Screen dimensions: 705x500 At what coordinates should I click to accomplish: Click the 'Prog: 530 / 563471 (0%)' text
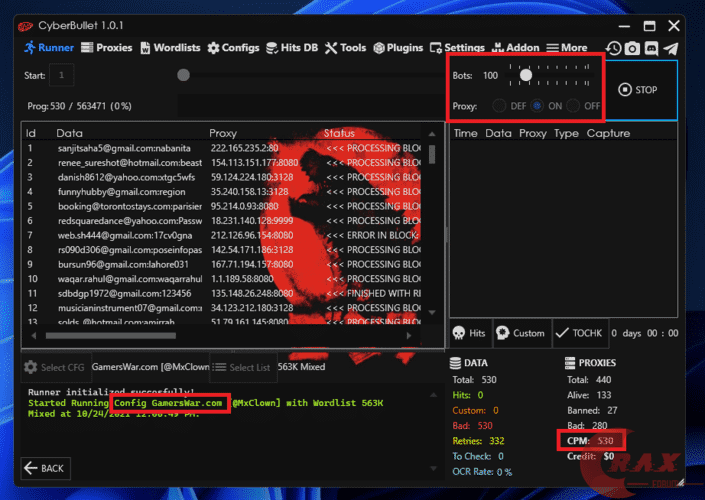79,106
